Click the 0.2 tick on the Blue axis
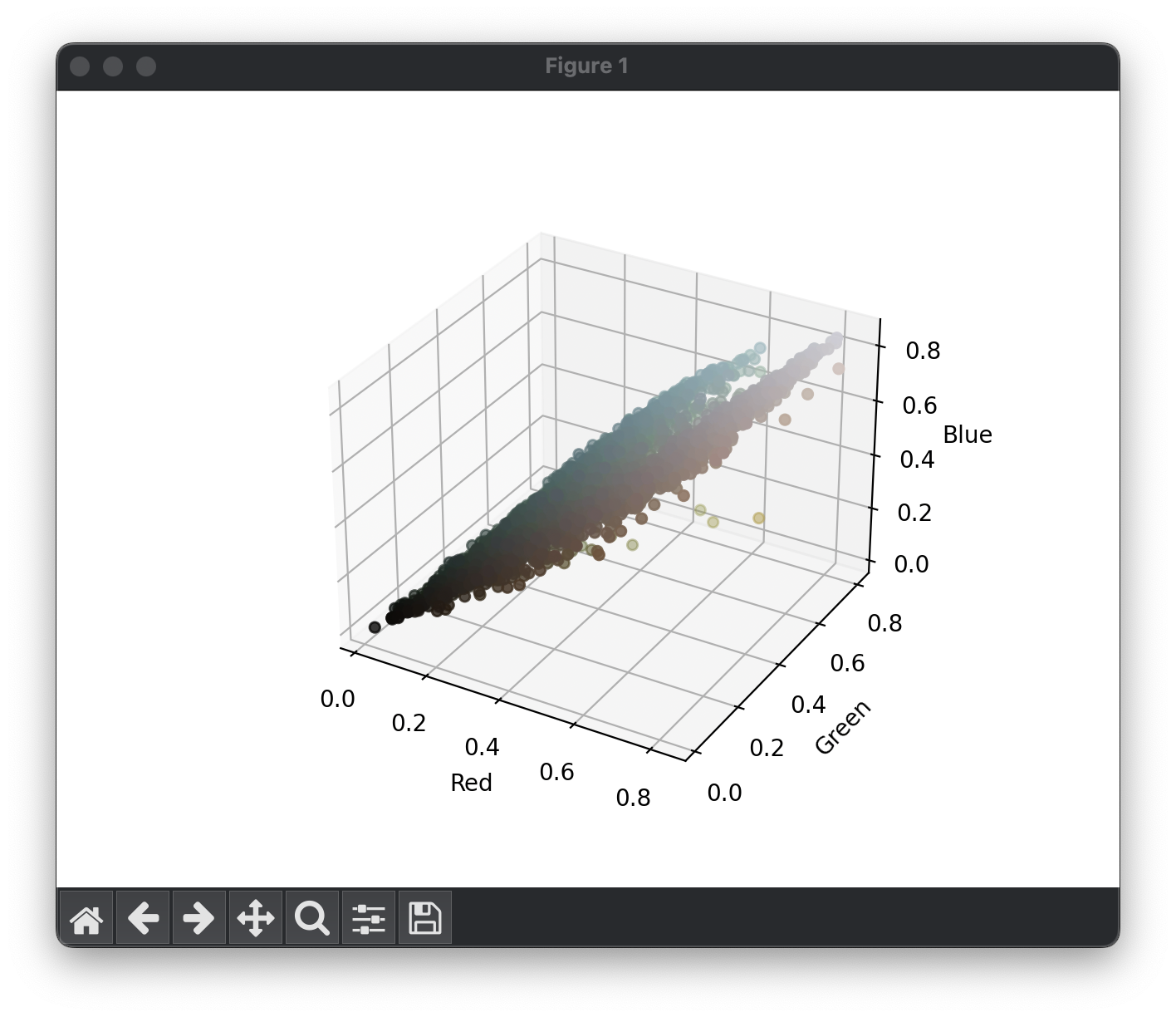This screenshot has width=1176, height=1017. coord(914,512)
